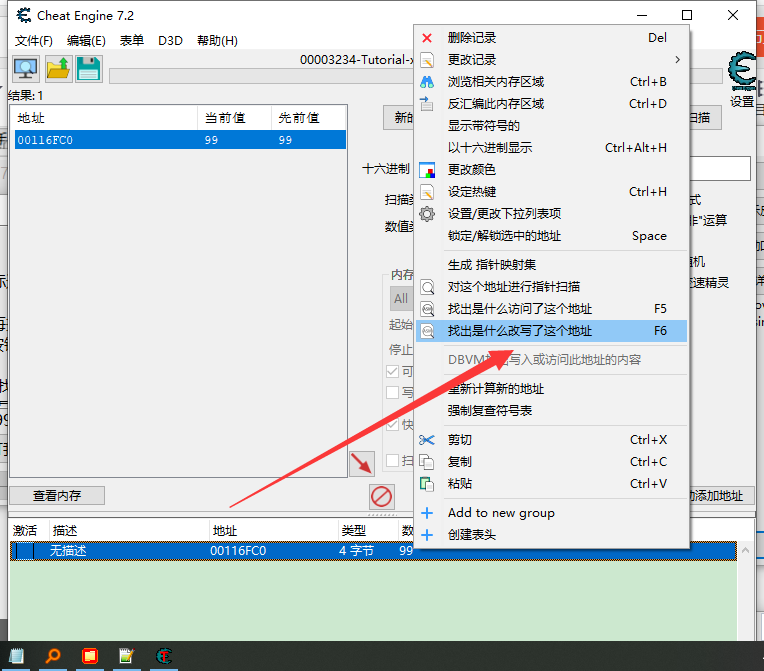The width and height of the screenshot is (764, 671).
Task: Click the gear dropdown list options icon
Action: coord(427,214)
